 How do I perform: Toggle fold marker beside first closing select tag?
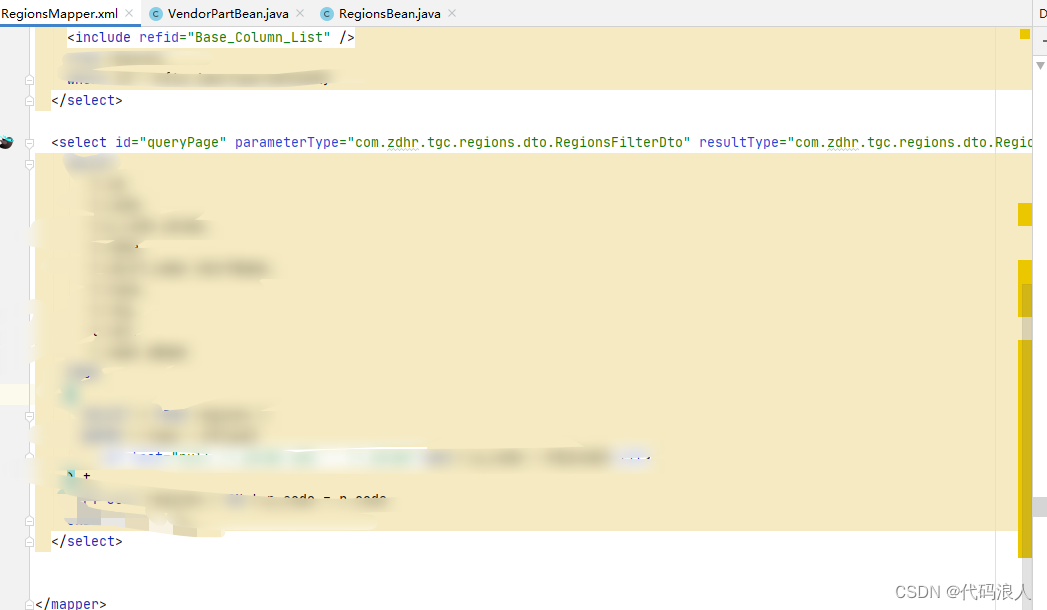pyautogui.click(x=29, y=101)
